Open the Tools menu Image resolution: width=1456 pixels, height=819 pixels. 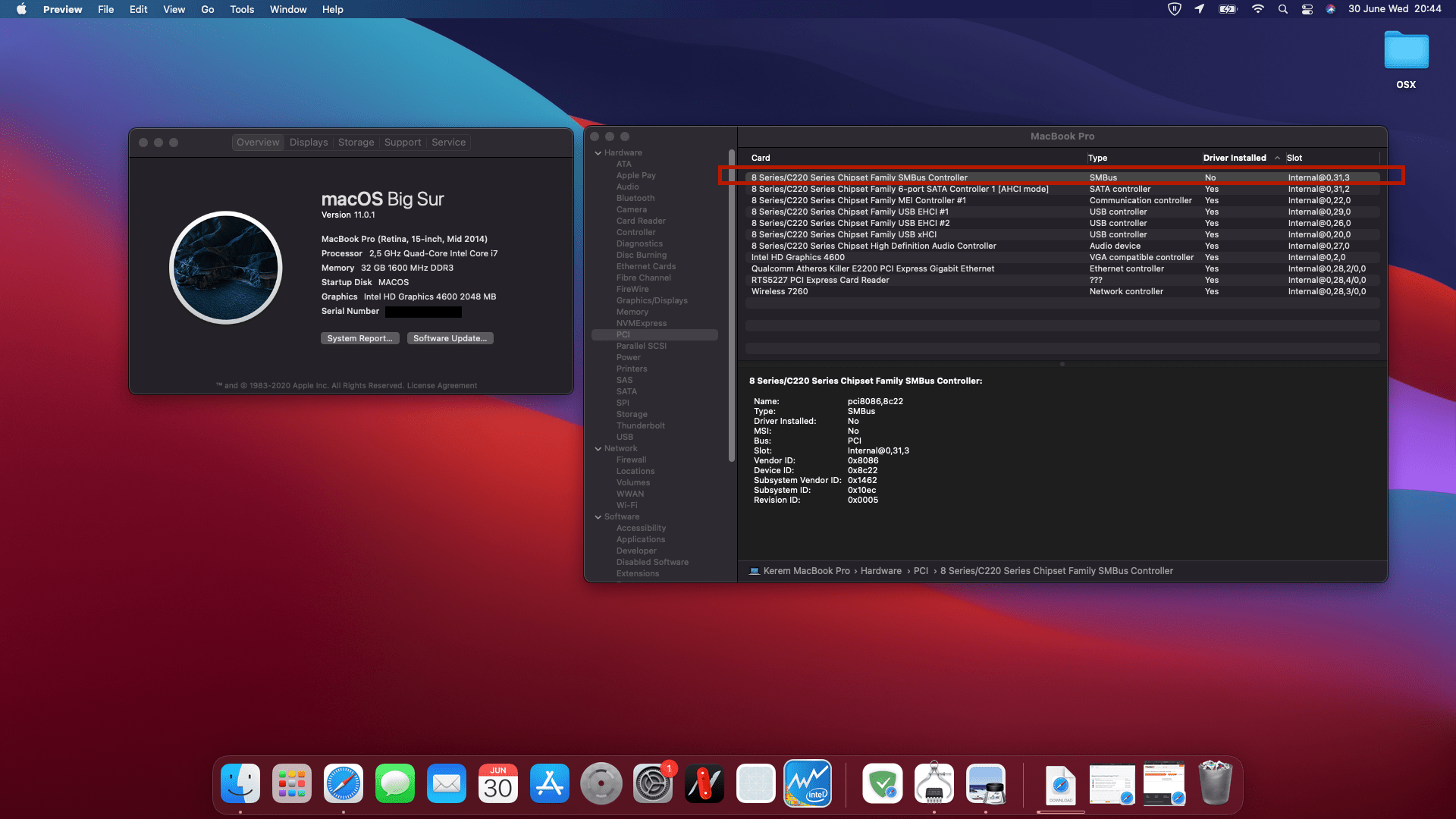point(242,9)
